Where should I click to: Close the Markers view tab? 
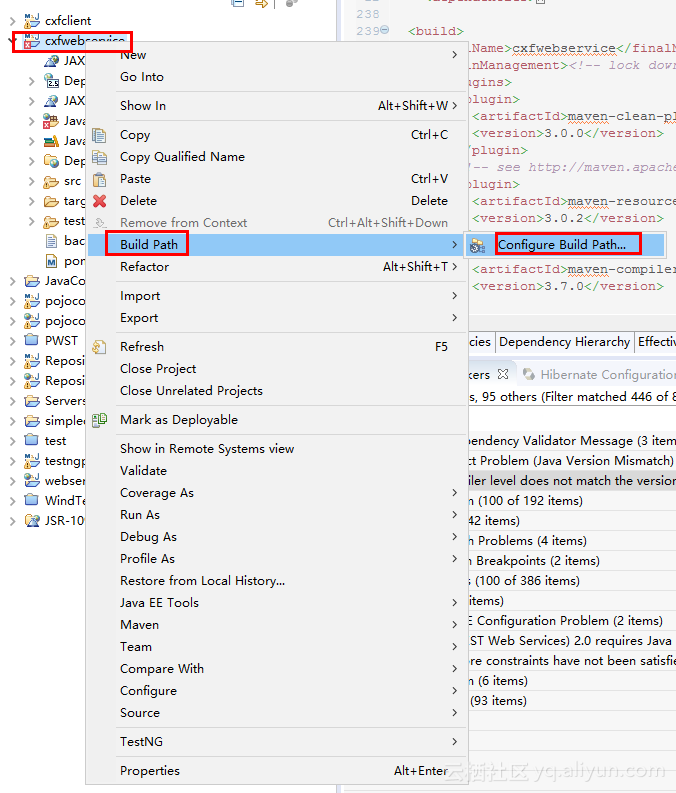point(503,374)
